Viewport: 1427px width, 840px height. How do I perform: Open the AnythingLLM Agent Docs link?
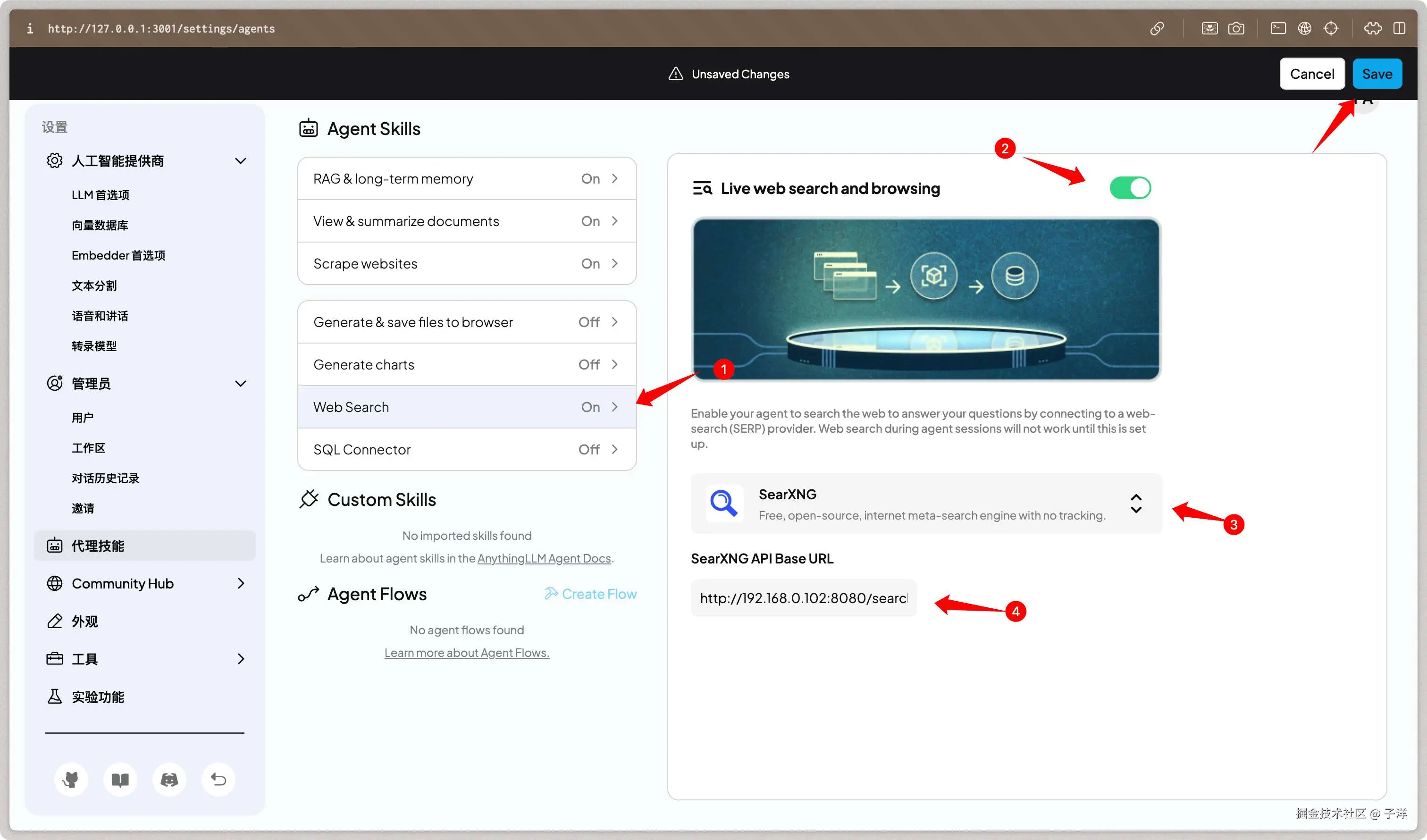(544, 558)
